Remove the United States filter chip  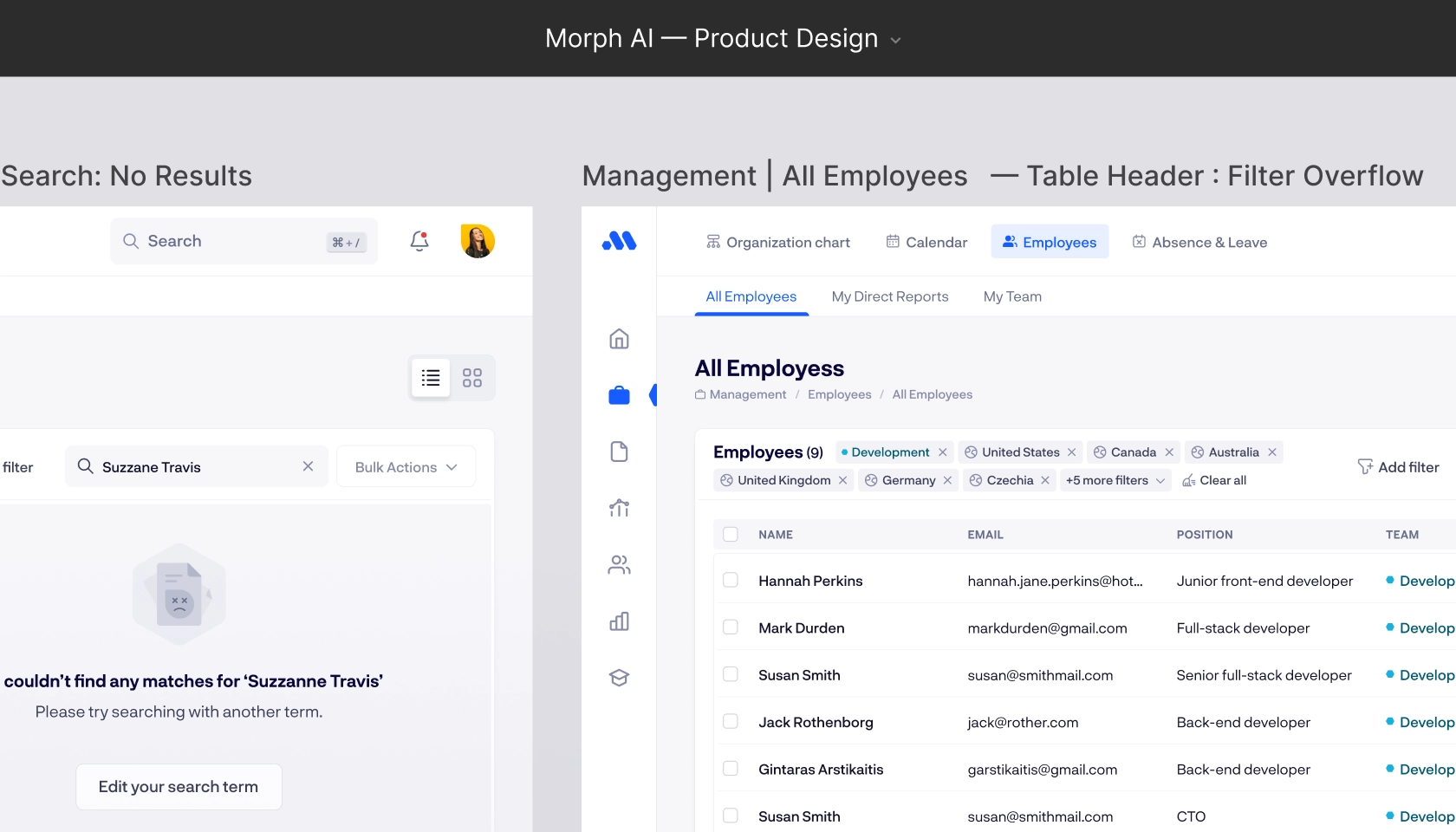click(x=1072, y=452)
